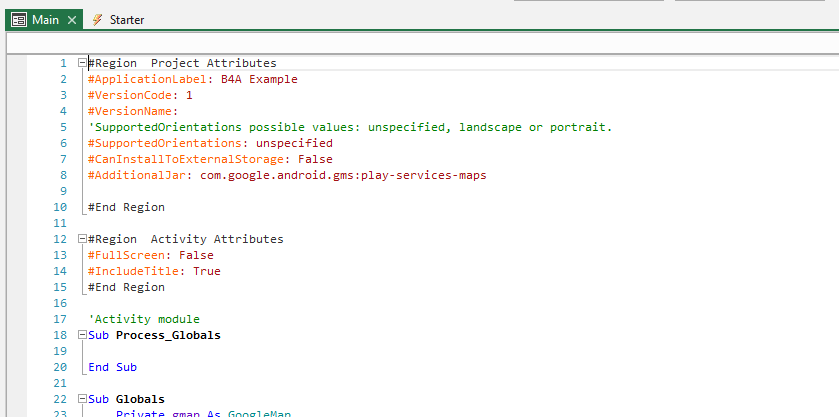Viewport: 839px width, 417px height.
Task: Click the Starter service lightning icon
Action: pos(97,20)
